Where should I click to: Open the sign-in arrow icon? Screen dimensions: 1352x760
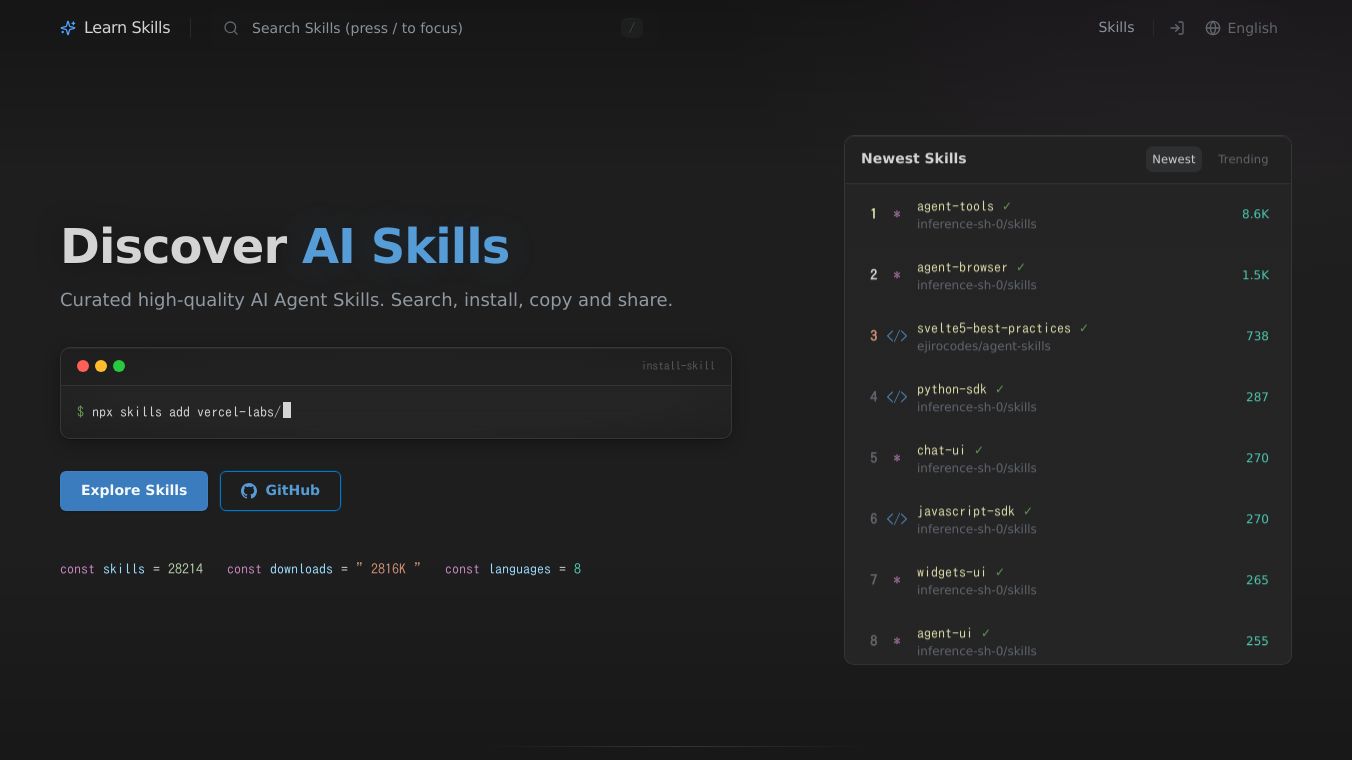pyautogui.click(x=1177, y=28)
